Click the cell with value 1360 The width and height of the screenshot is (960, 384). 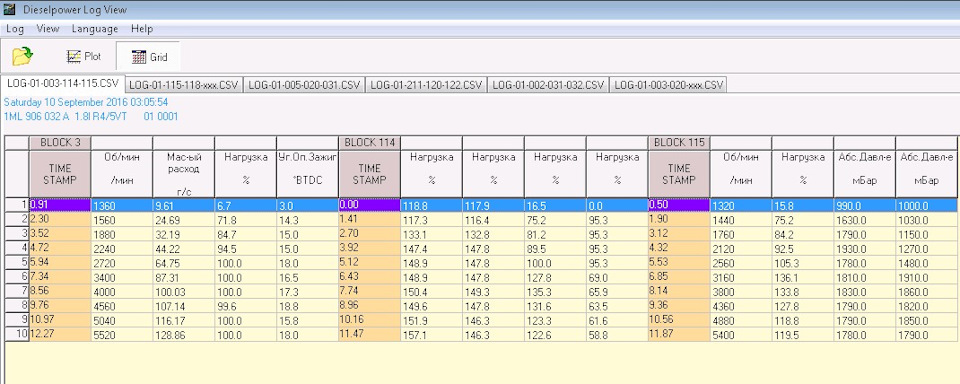[122, 205]
